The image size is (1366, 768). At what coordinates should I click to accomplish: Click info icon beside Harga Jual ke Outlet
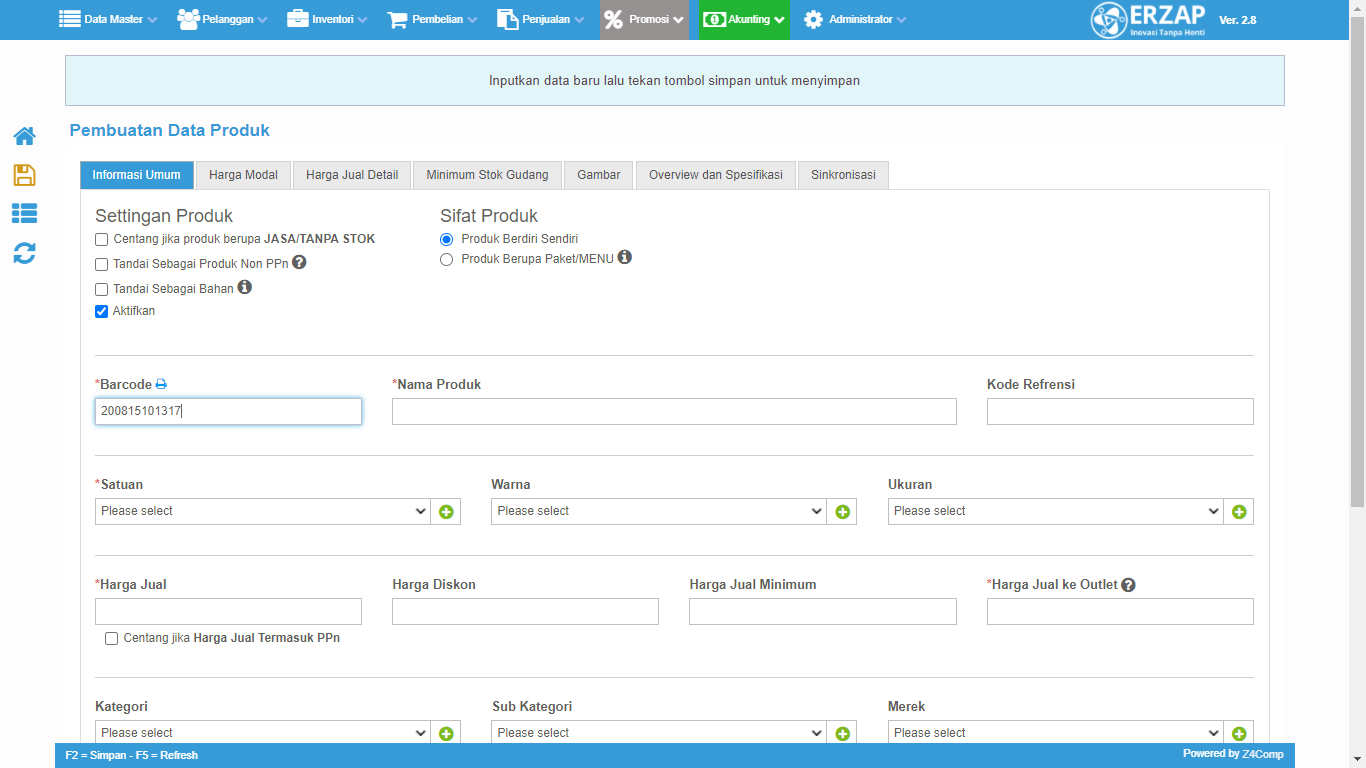coord(1128,585)
